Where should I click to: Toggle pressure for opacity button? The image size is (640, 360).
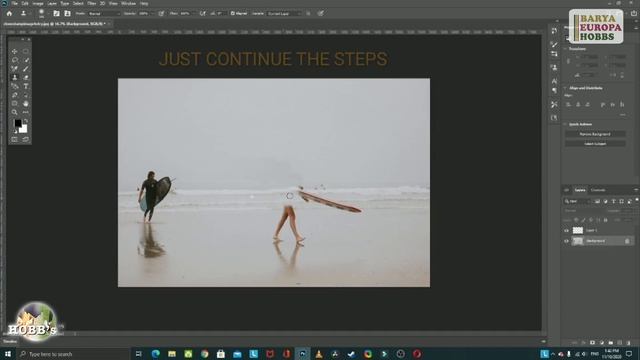click(161, 13)
